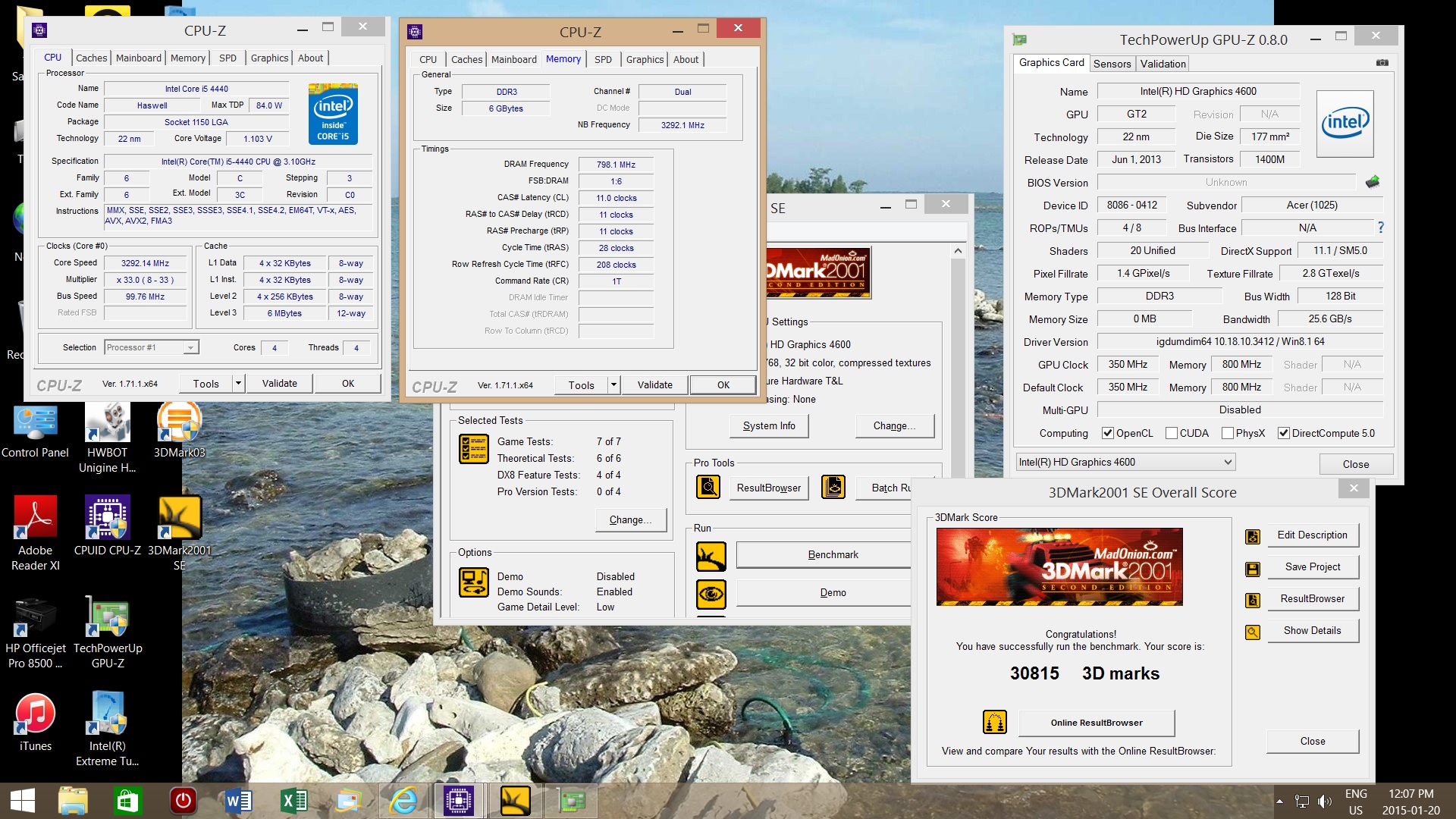Expand the Tools arrow in CPU-Z Memory window

[x=613, y=384]
